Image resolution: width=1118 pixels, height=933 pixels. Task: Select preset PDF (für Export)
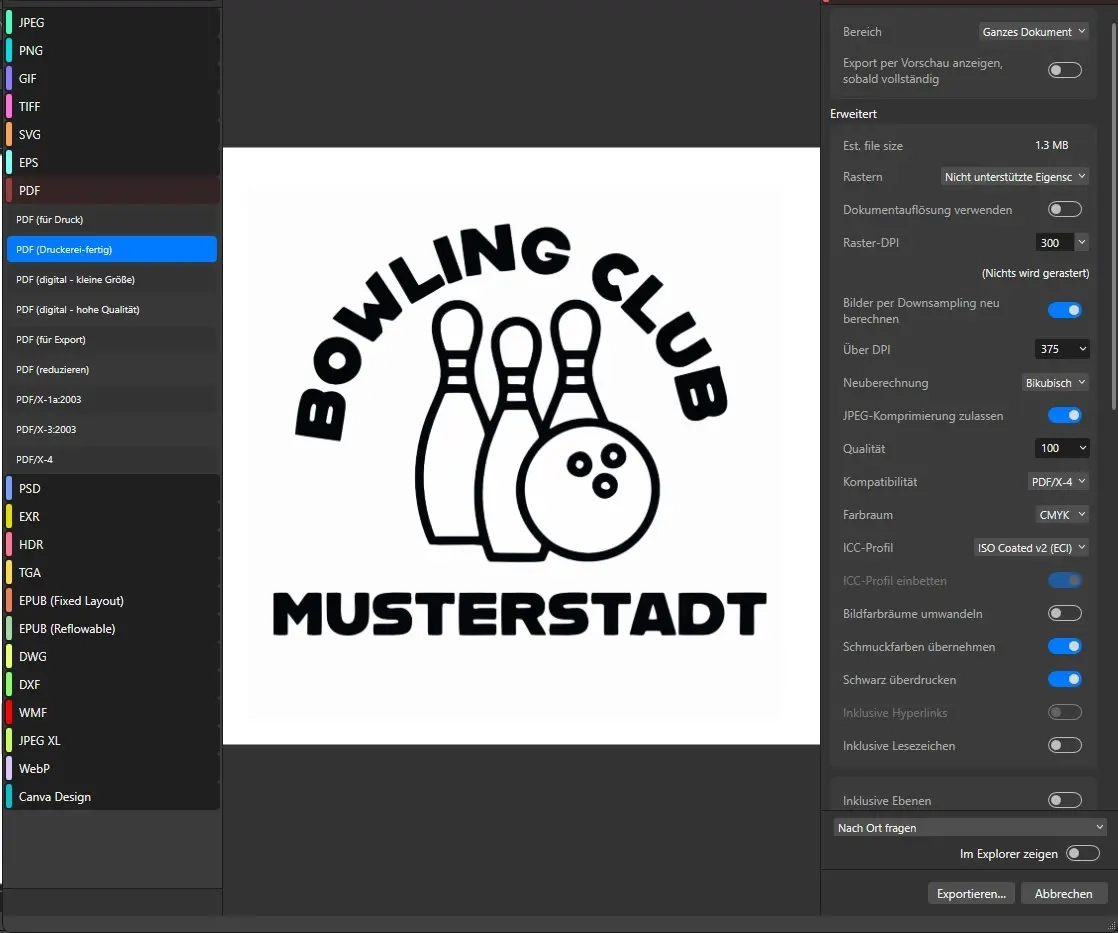point(112,339)
